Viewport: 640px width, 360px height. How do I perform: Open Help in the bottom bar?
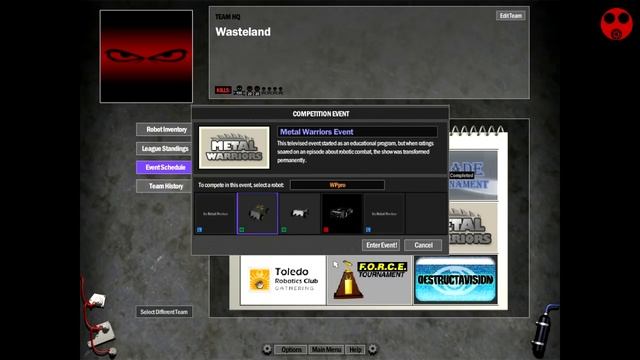coord(355,350)
